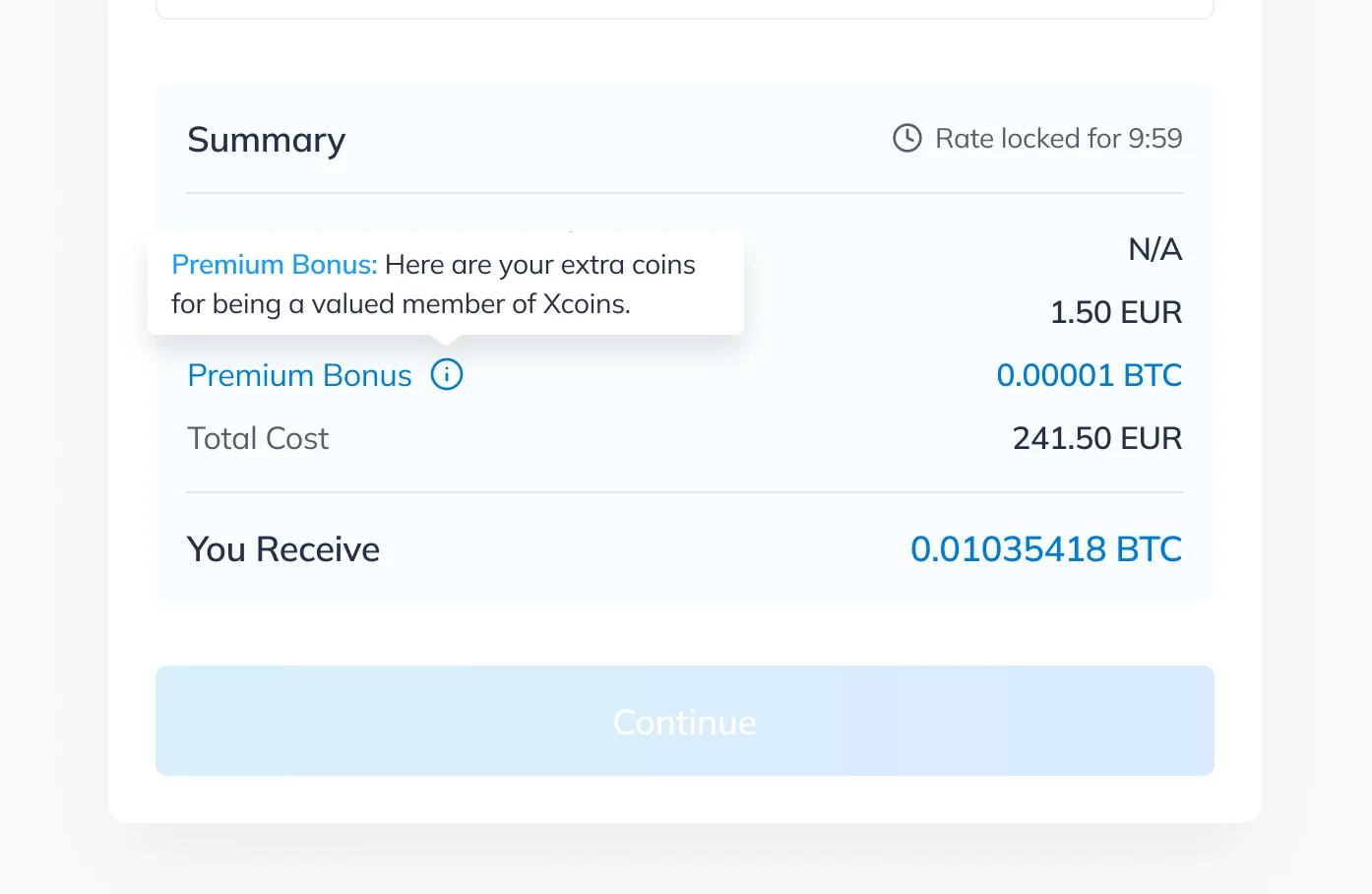Select the Premium Bonus label in summary
Image resolution: width=1372 pixels, height=894 pixels.
pos(299,375)
